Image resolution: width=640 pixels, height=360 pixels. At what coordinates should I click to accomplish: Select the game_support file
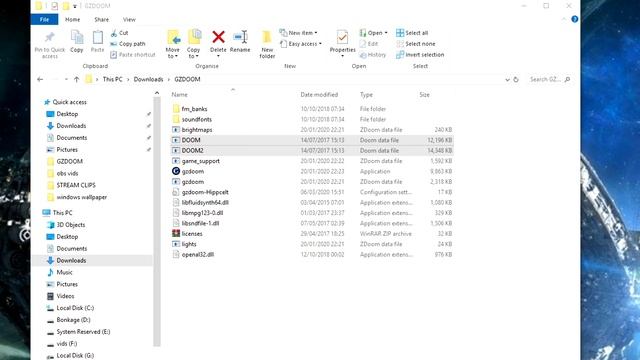coord(312,161)
